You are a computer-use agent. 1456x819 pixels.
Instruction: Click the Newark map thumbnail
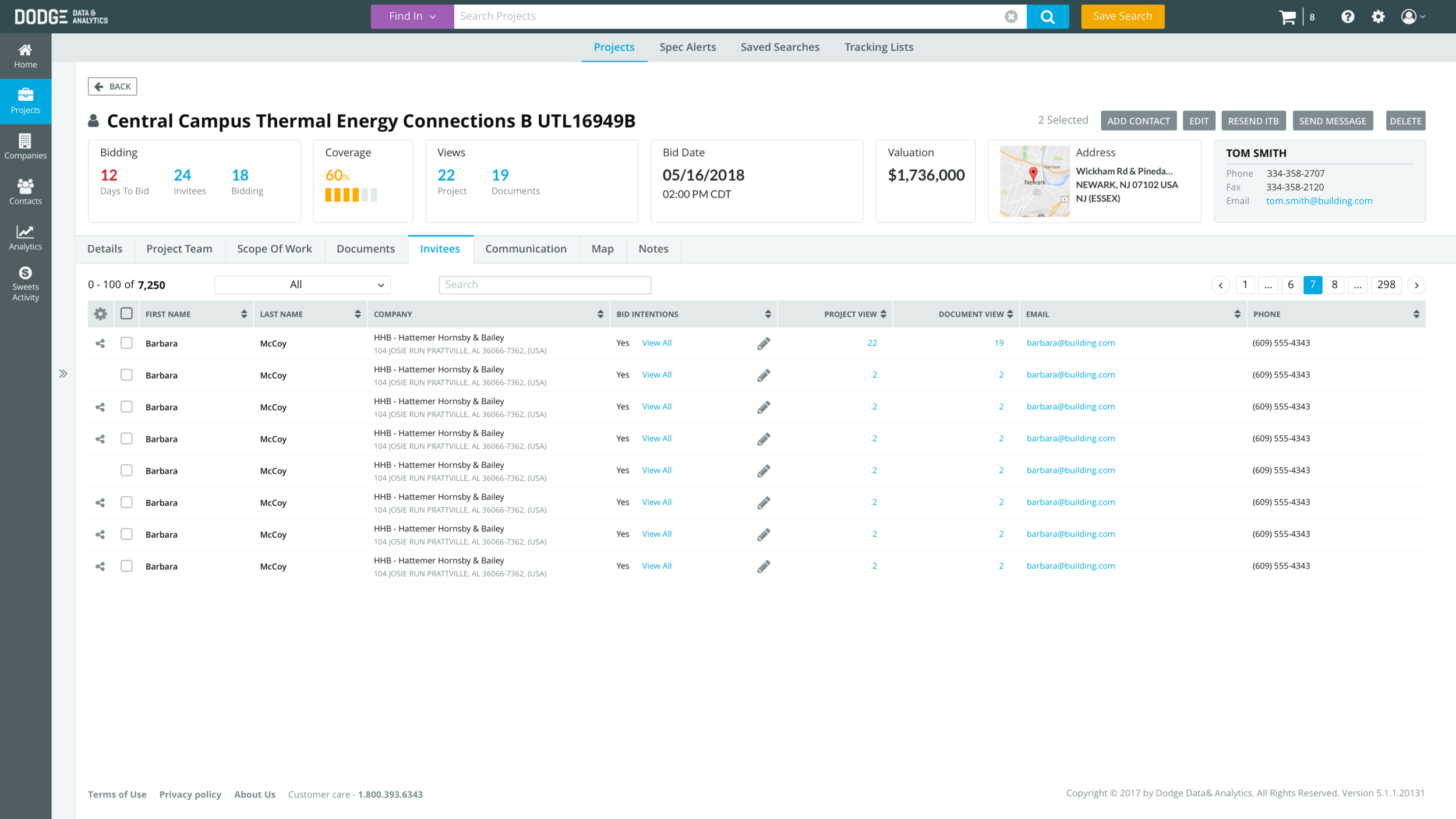coord(1034,181)
